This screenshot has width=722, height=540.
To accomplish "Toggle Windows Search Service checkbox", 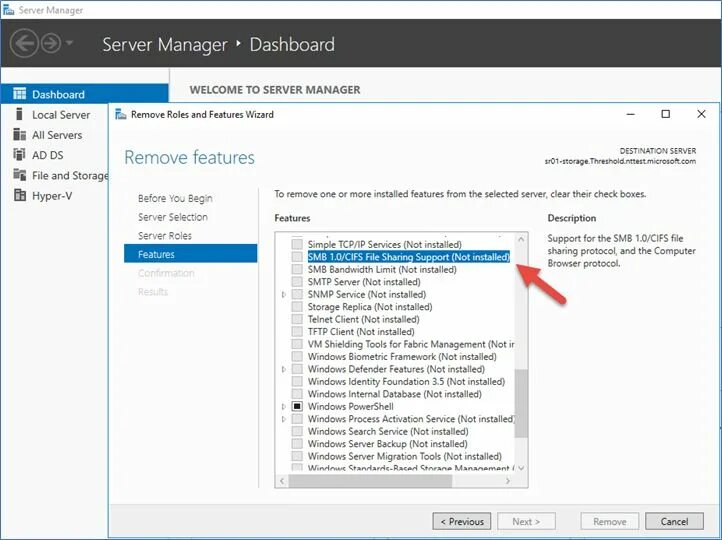I will [x=297, y=431].
